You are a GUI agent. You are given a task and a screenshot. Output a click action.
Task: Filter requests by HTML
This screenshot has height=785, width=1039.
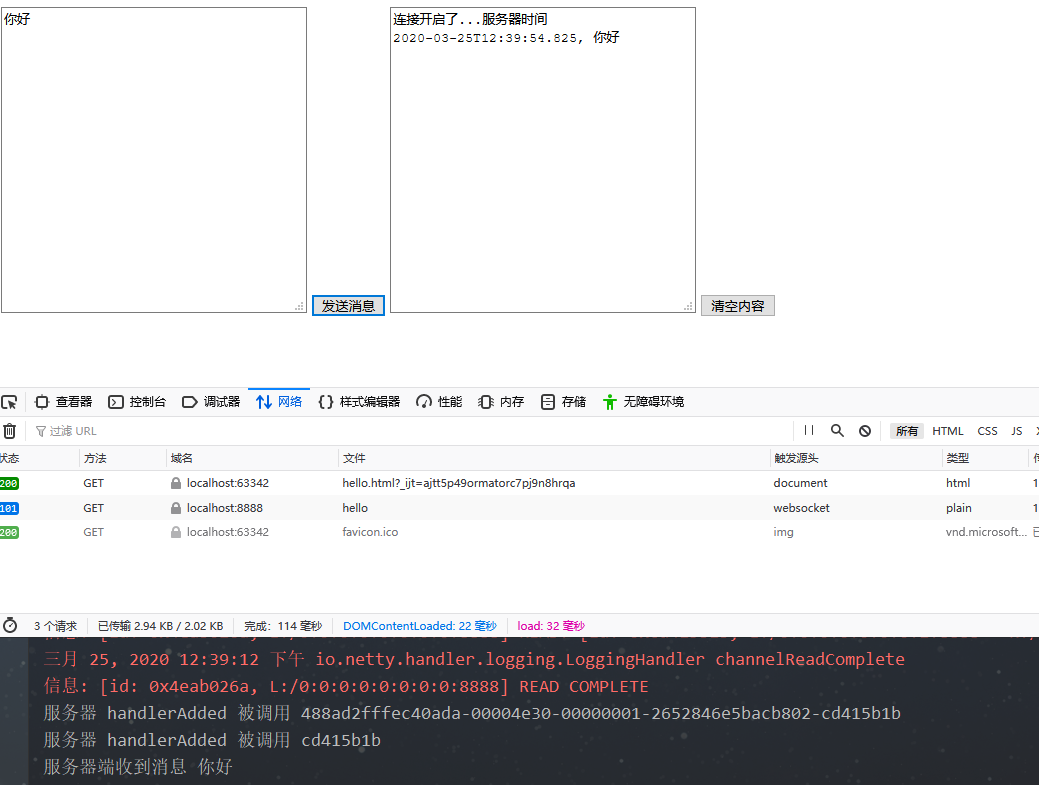tap(948, 431)
